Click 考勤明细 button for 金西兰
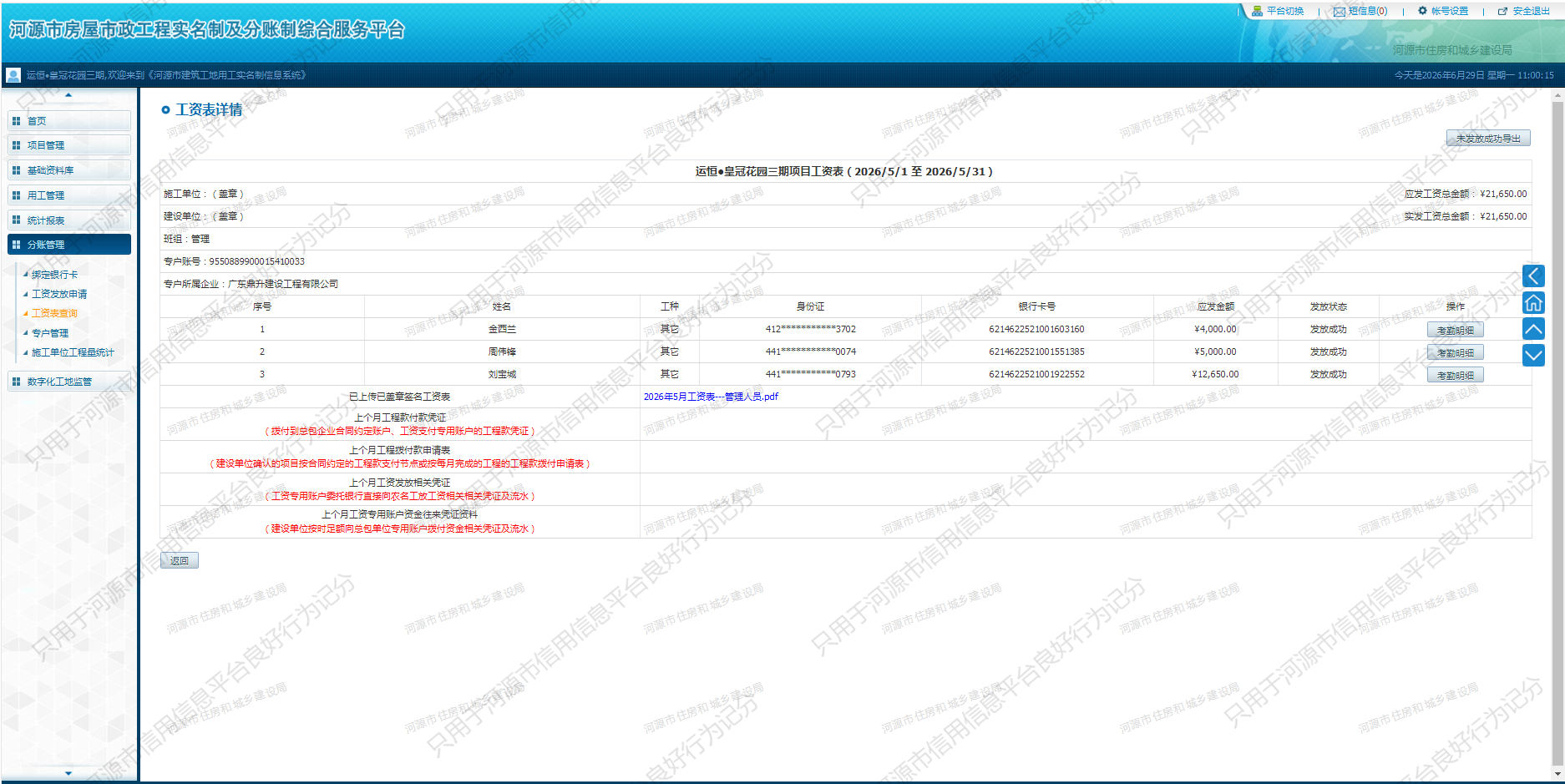Screen dimensions: 1565x784 point(1456,330)
